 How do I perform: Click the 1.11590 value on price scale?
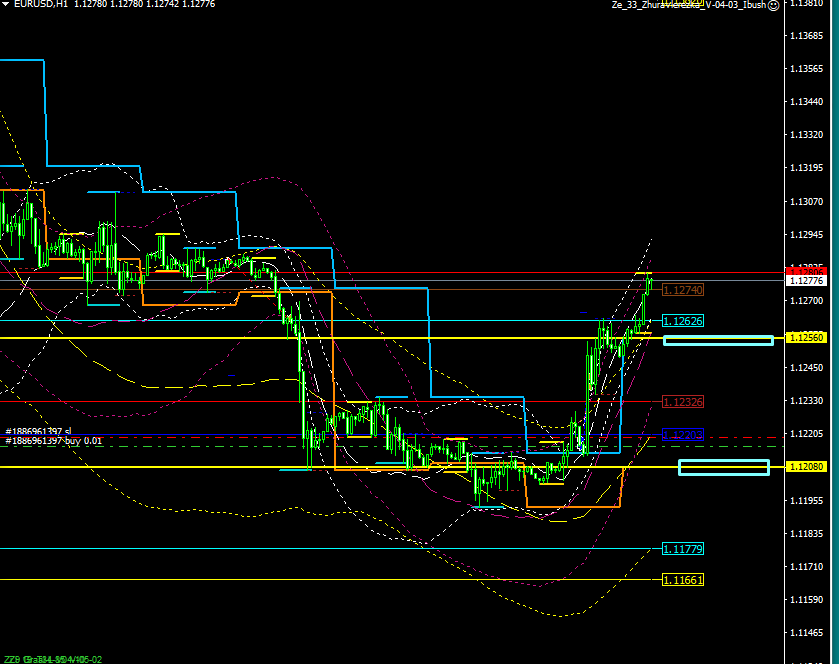tap(806, 599)
